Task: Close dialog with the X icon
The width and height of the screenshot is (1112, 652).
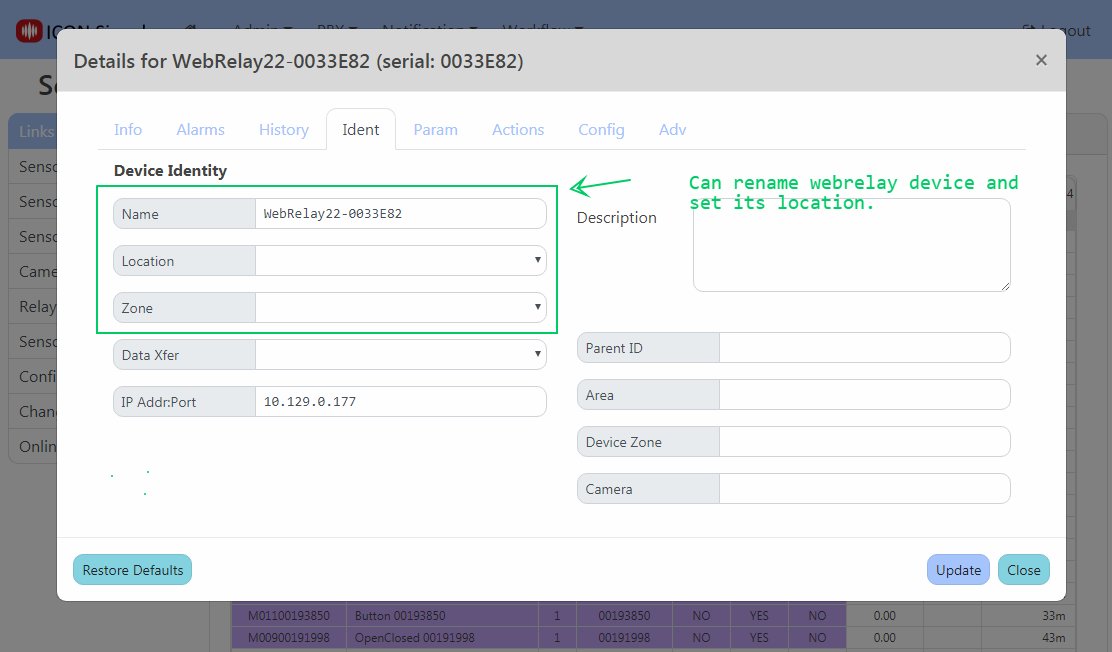Action: (1041, 60)
